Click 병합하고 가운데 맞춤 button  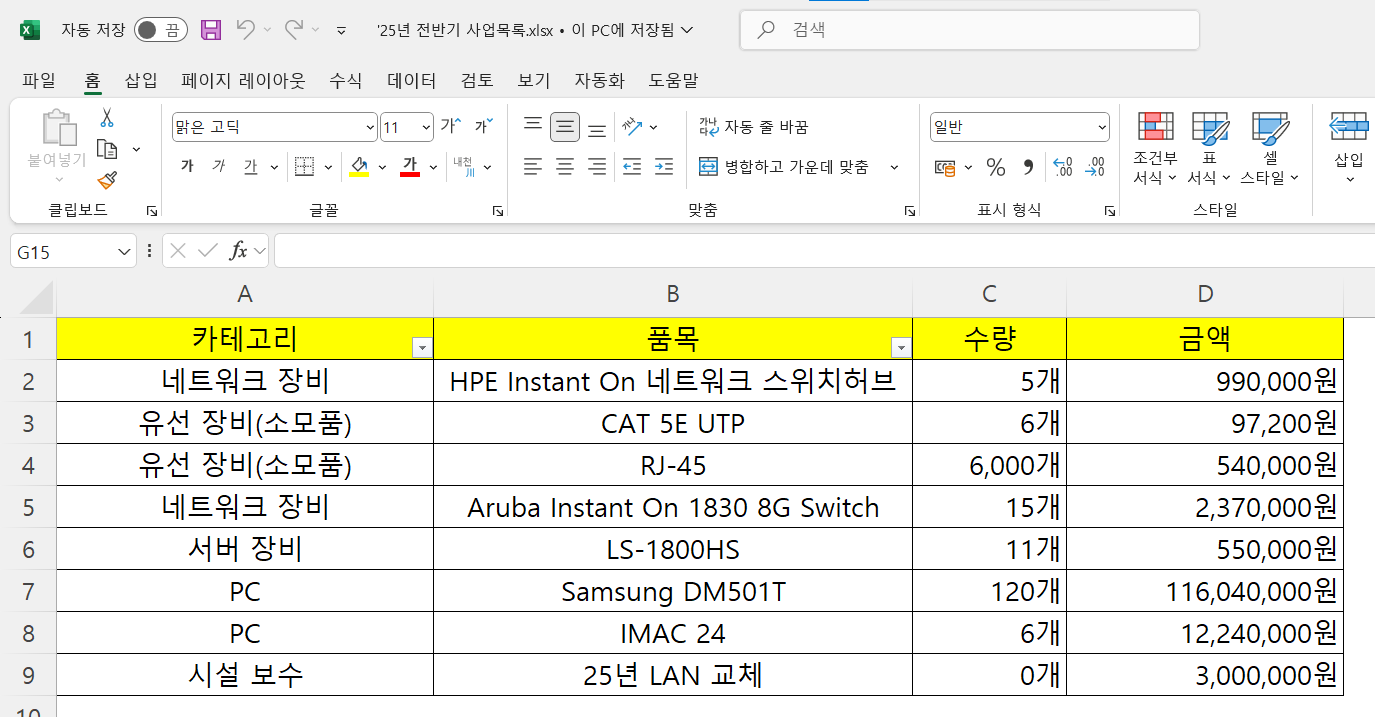point(784,167)
